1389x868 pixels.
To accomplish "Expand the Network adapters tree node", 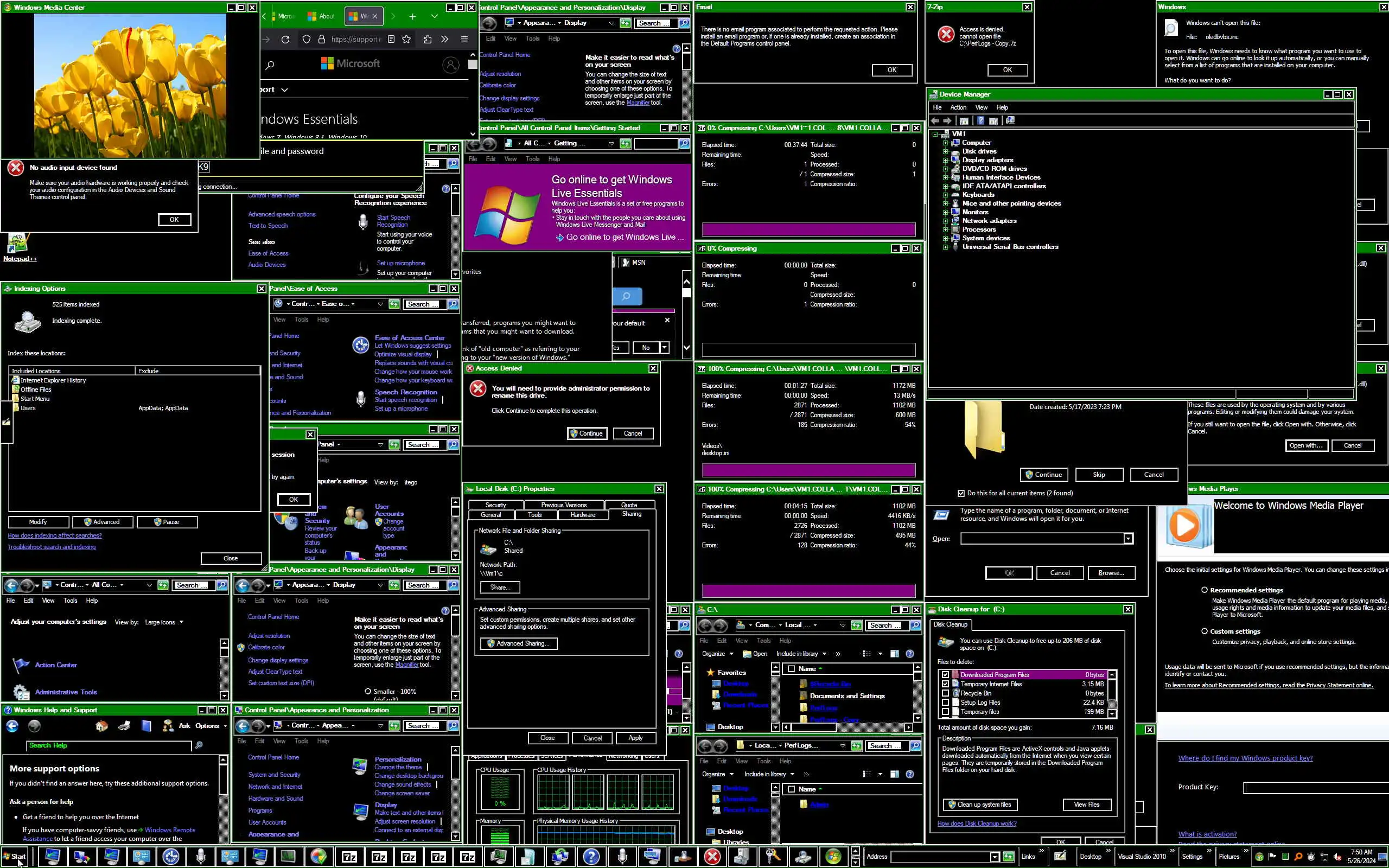I will coord(945,221).
